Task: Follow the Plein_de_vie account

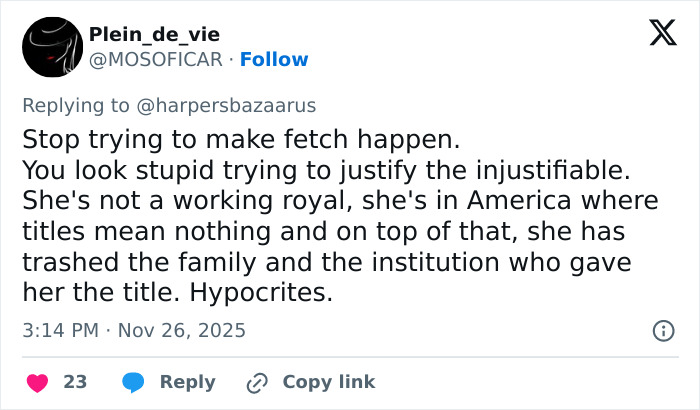Action: click(276, 60)
